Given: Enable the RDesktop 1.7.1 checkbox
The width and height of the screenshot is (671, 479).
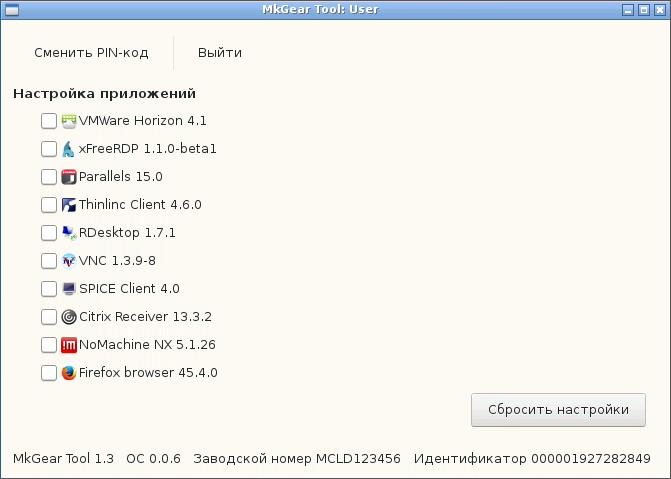Looking at the screenshot, I should pos(49,233).
